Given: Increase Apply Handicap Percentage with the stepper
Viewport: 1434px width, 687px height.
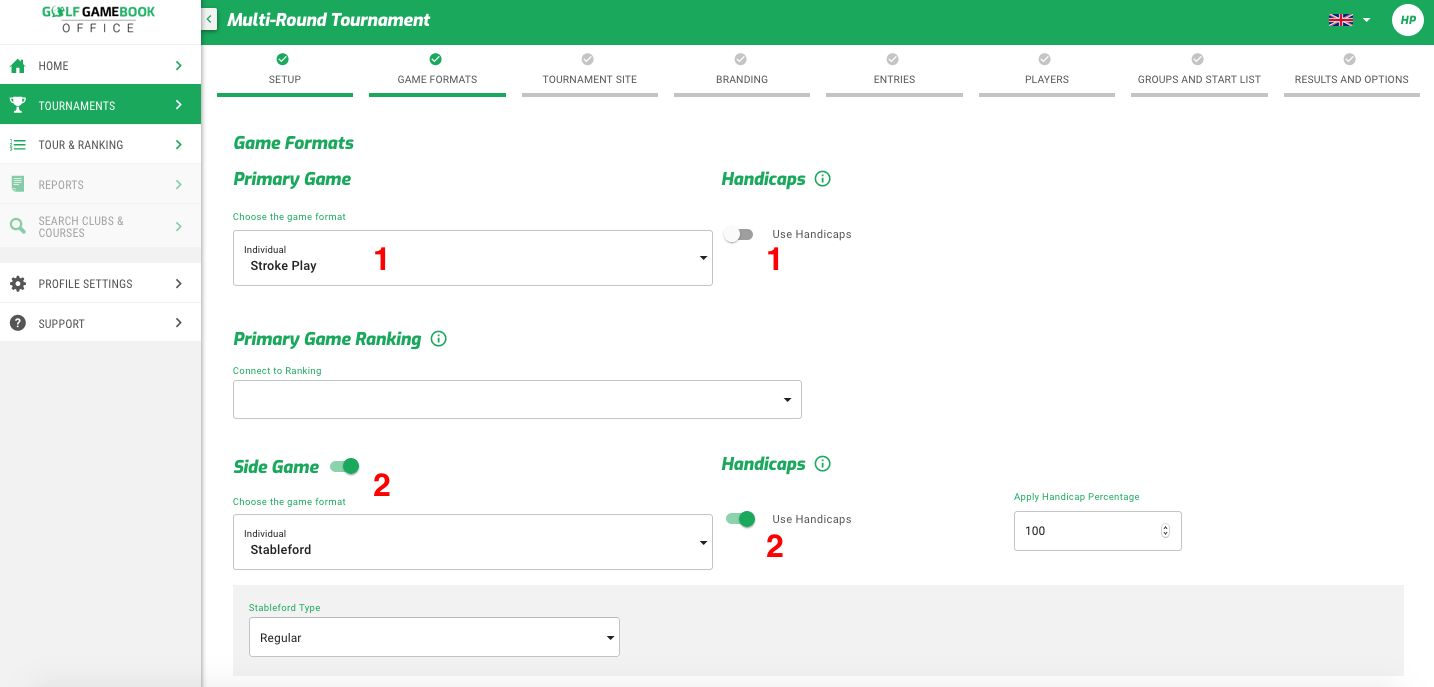Looking at the screenshot, I should pos(1165,526).
